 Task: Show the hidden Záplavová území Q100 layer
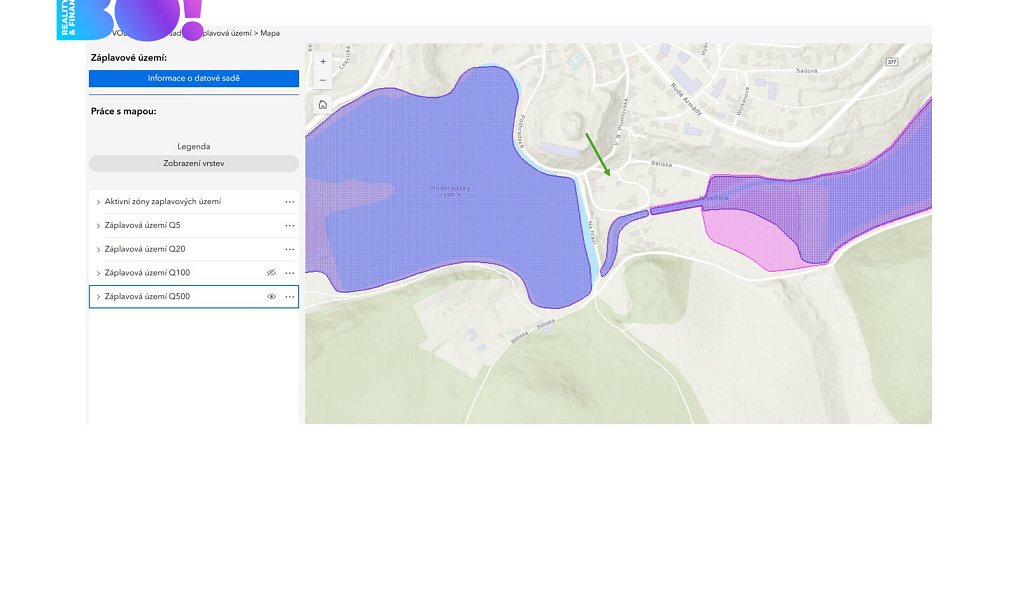pos(271,273)
